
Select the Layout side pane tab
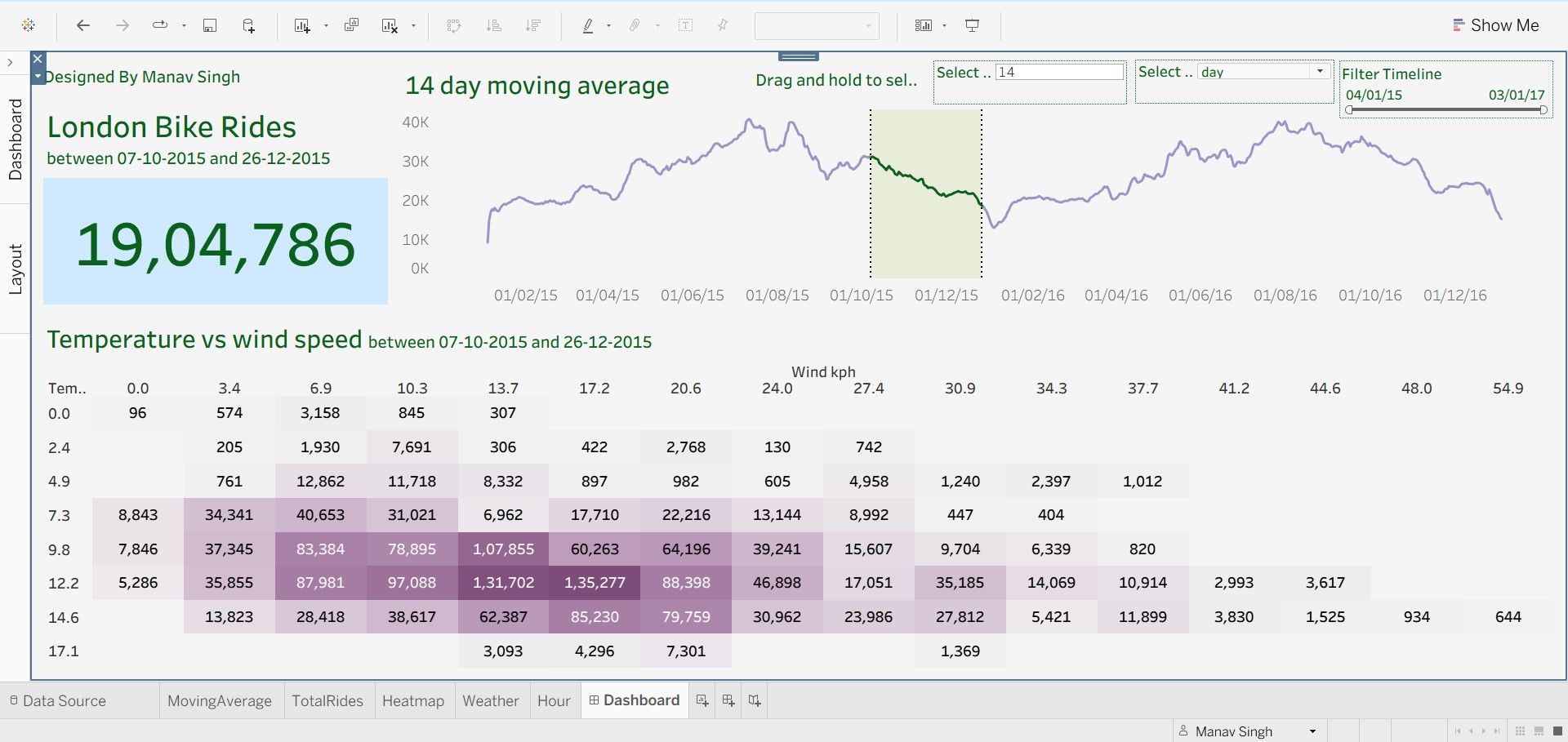coord(16,269)
